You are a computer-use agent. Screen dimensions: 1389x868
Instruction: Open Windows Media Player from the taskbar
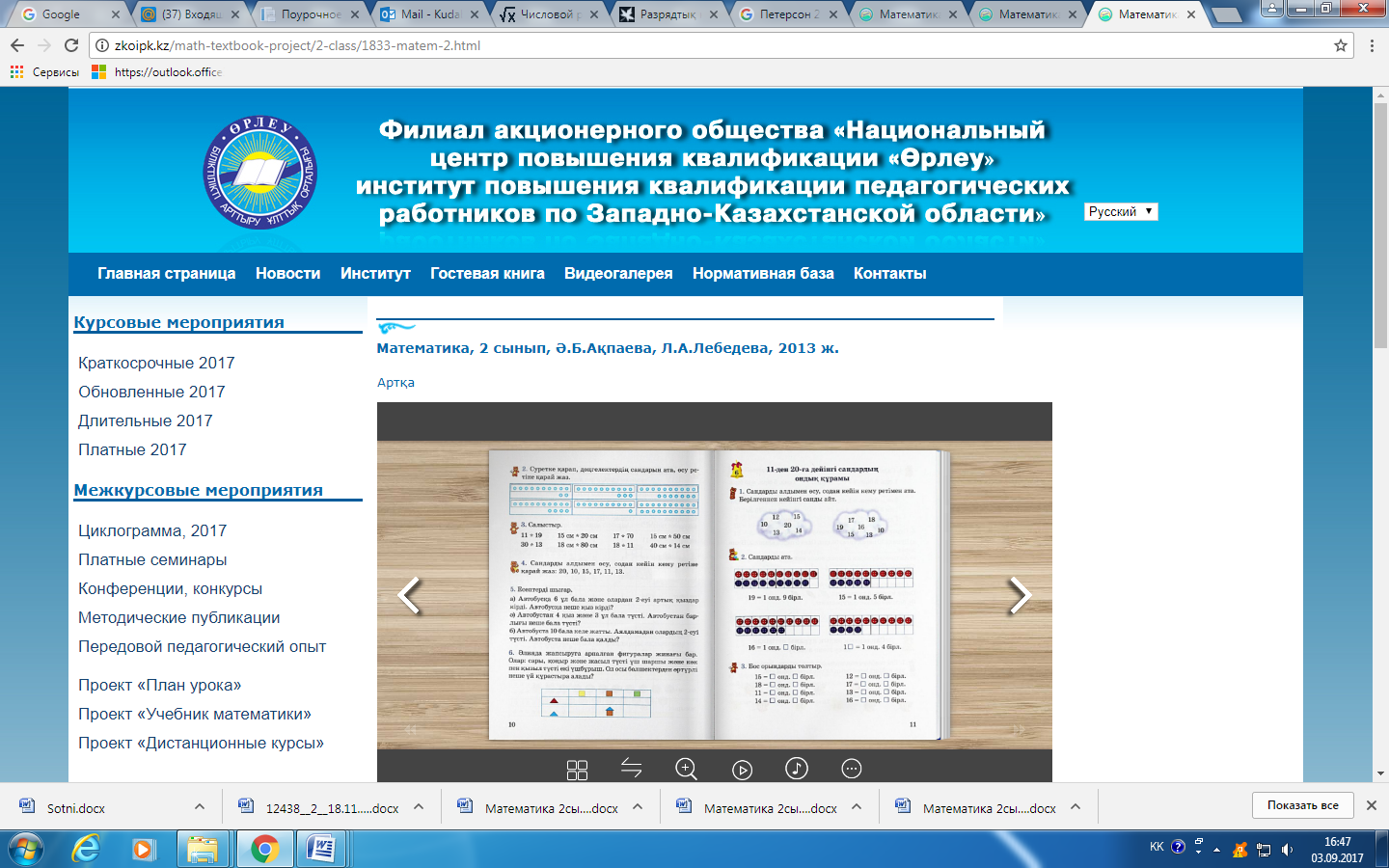tap(143, 849)
